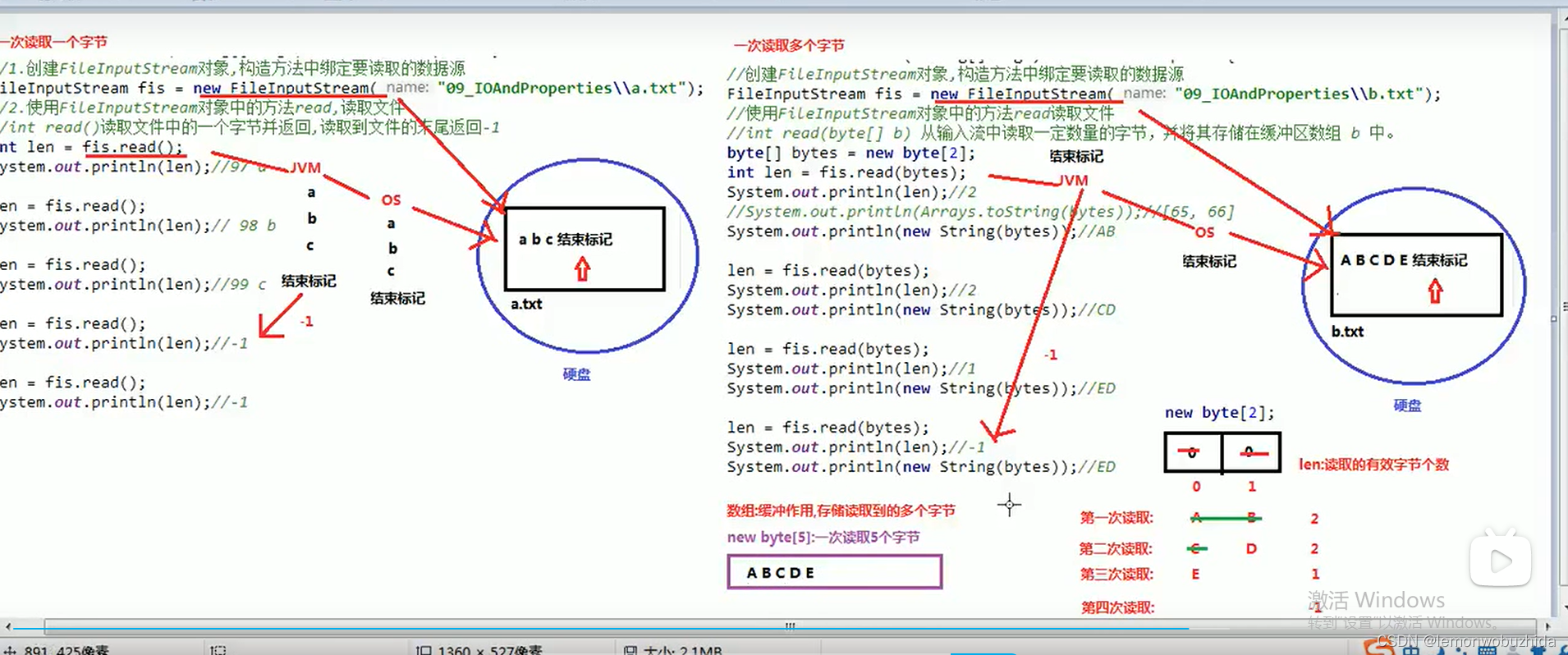Click the red '-1' near the left arrow

pos(306,322)
